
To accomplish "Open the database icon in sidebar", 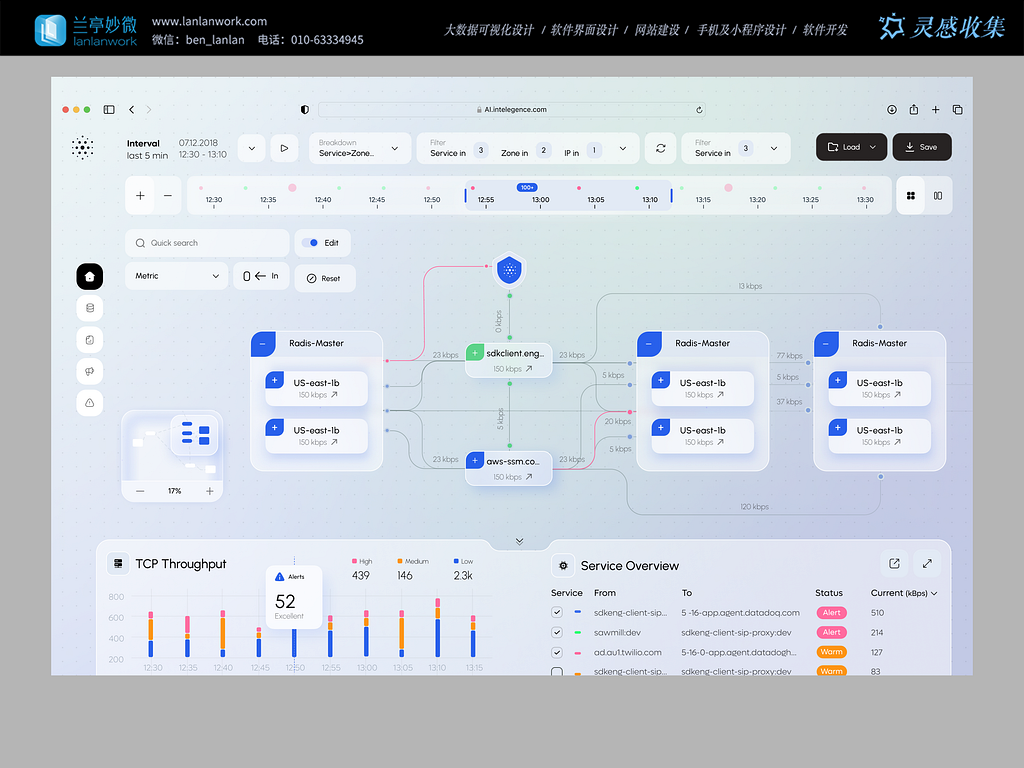I will coord(90,308).
